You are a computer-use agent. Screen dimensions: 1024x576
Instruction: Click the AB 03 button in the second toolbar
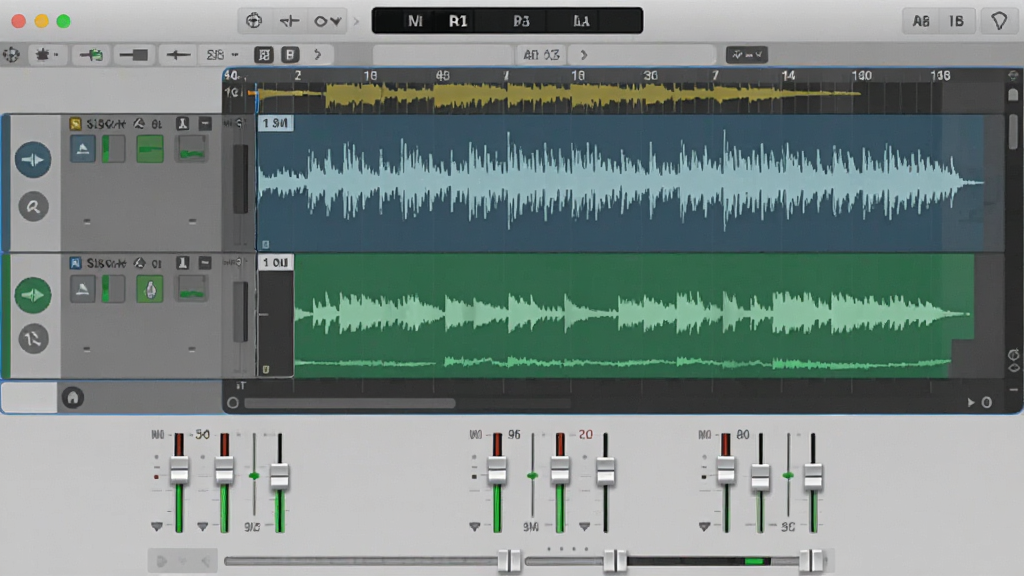click(541, 55)
